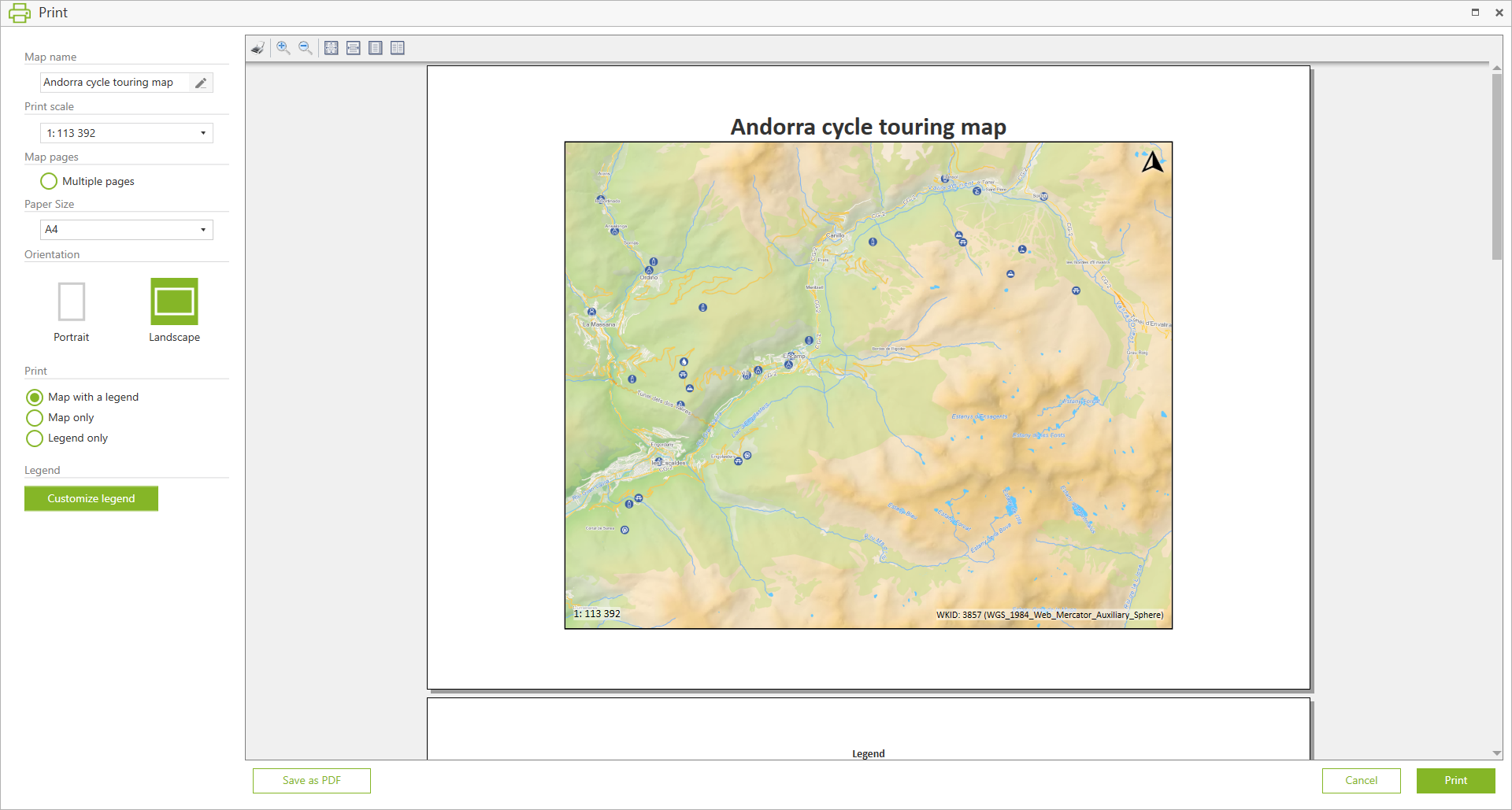
Task: Choose Portrait orientation
Action: pyautogui.click(x=72, y=301)
